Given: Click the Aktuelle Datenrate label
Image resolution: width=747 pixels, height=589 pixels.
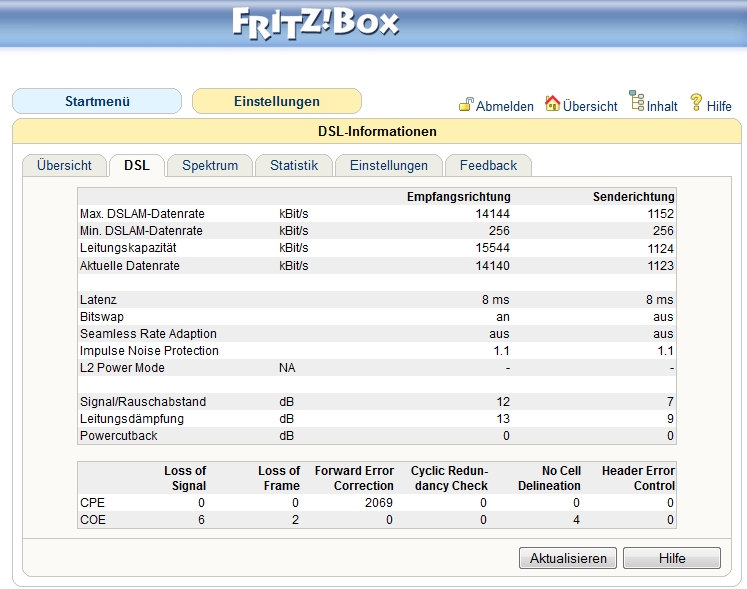Looking at the screenshot, I should click(x=130, y=266).
